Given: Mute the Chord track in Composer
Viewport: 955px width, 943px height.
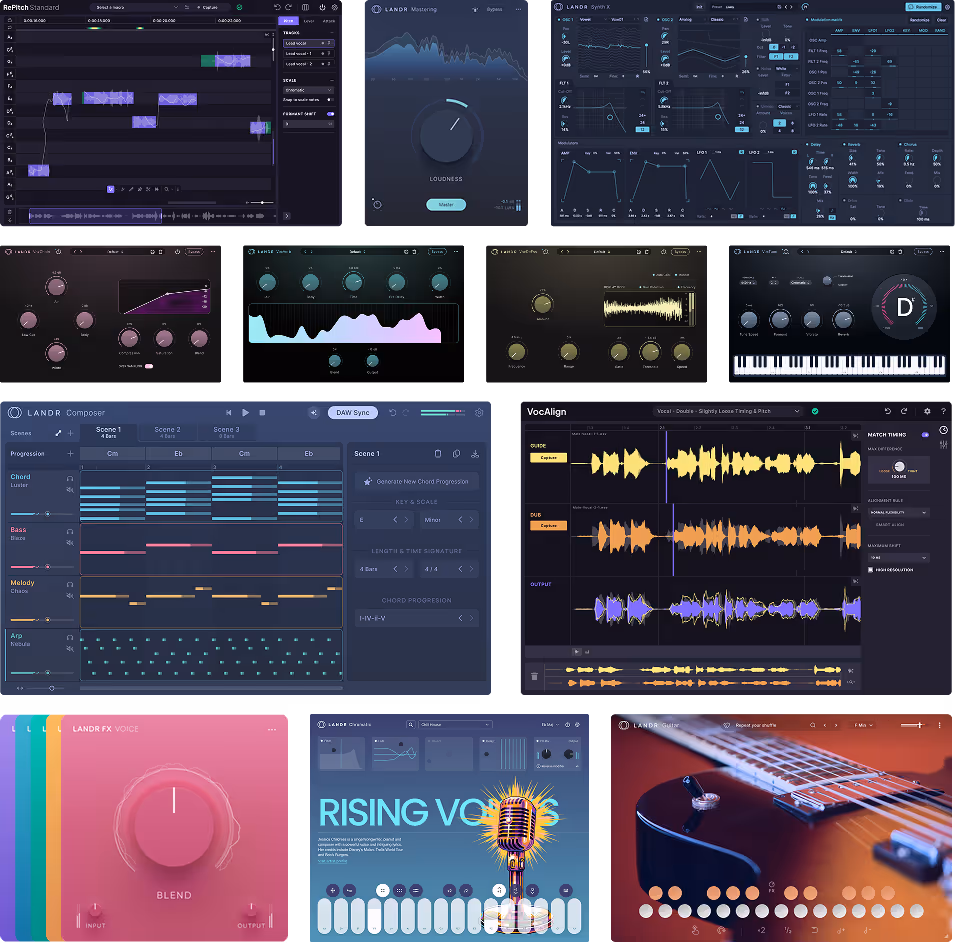Looking at the screenshot, I should tap(70, 489).
